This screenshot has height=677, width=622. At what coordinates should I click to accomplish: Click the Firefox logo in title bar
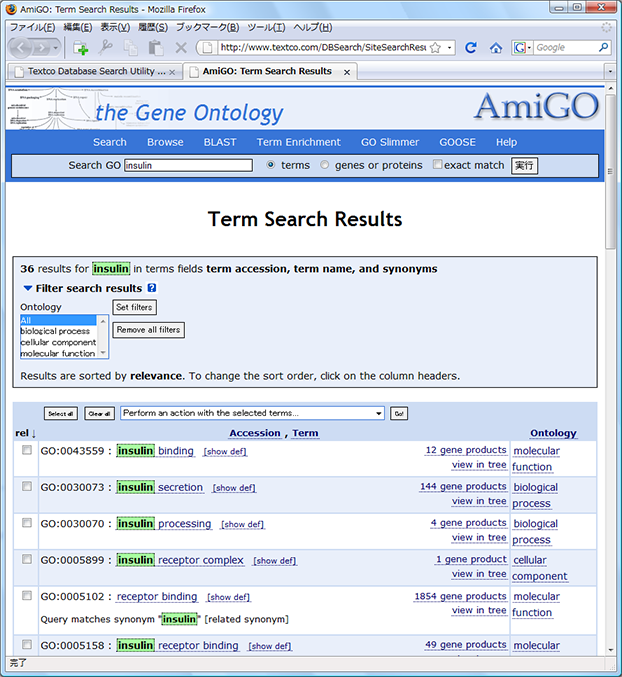pos(11,9)
